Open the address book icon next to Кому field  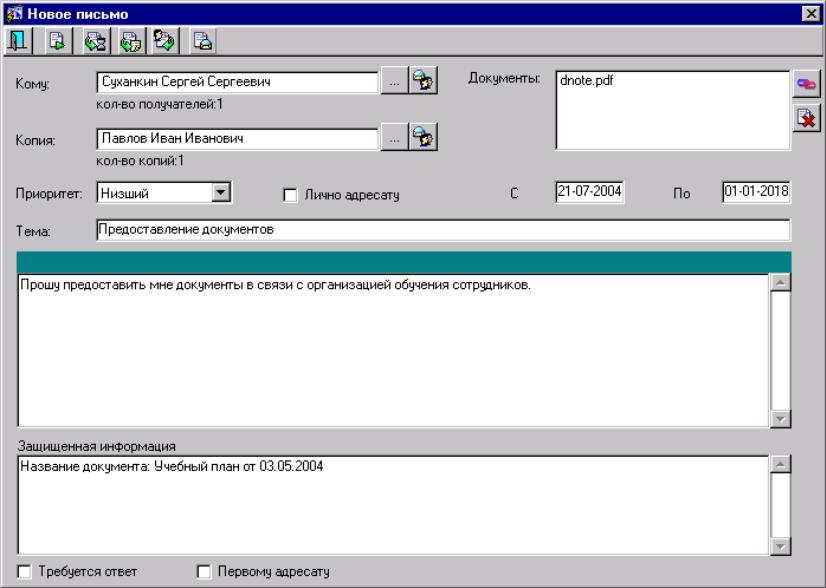(423, 81)
